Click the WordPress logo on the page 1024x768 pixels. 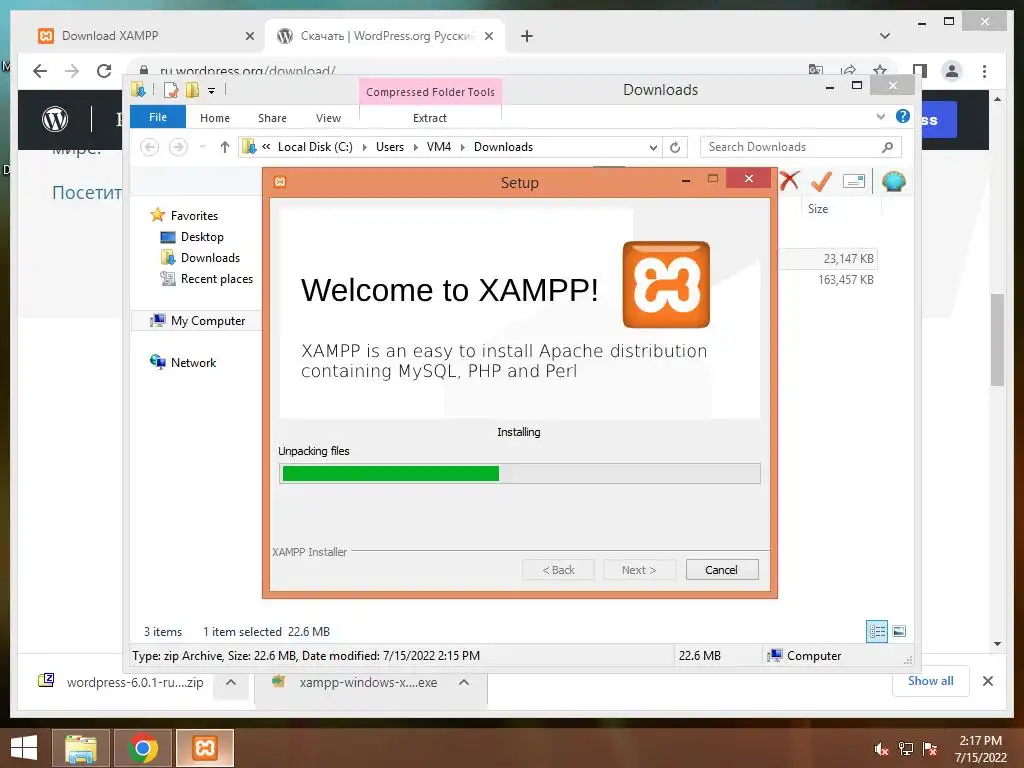[x=55, y=119]
